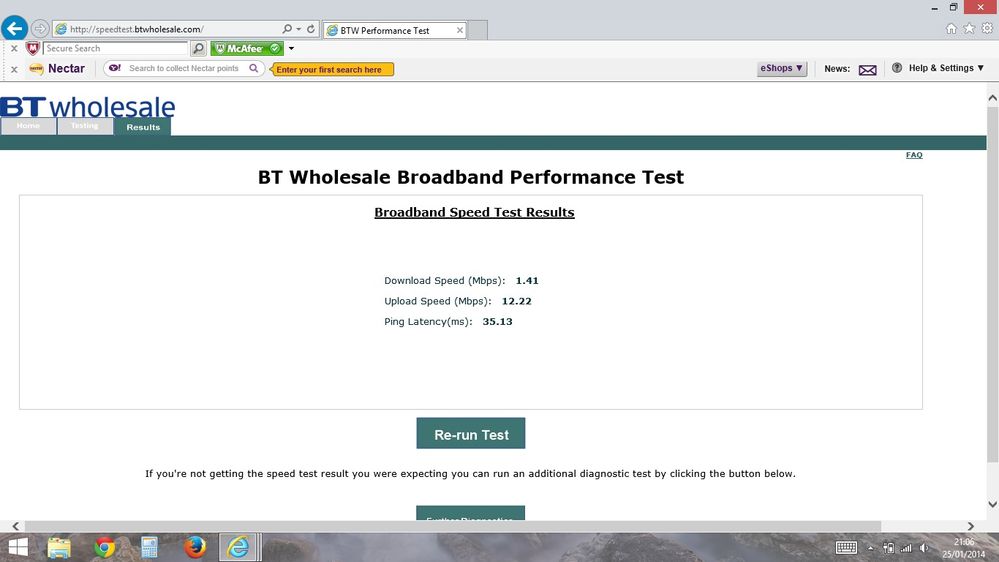
Task: Open Calculator from the taskbar
Action: 149,547
